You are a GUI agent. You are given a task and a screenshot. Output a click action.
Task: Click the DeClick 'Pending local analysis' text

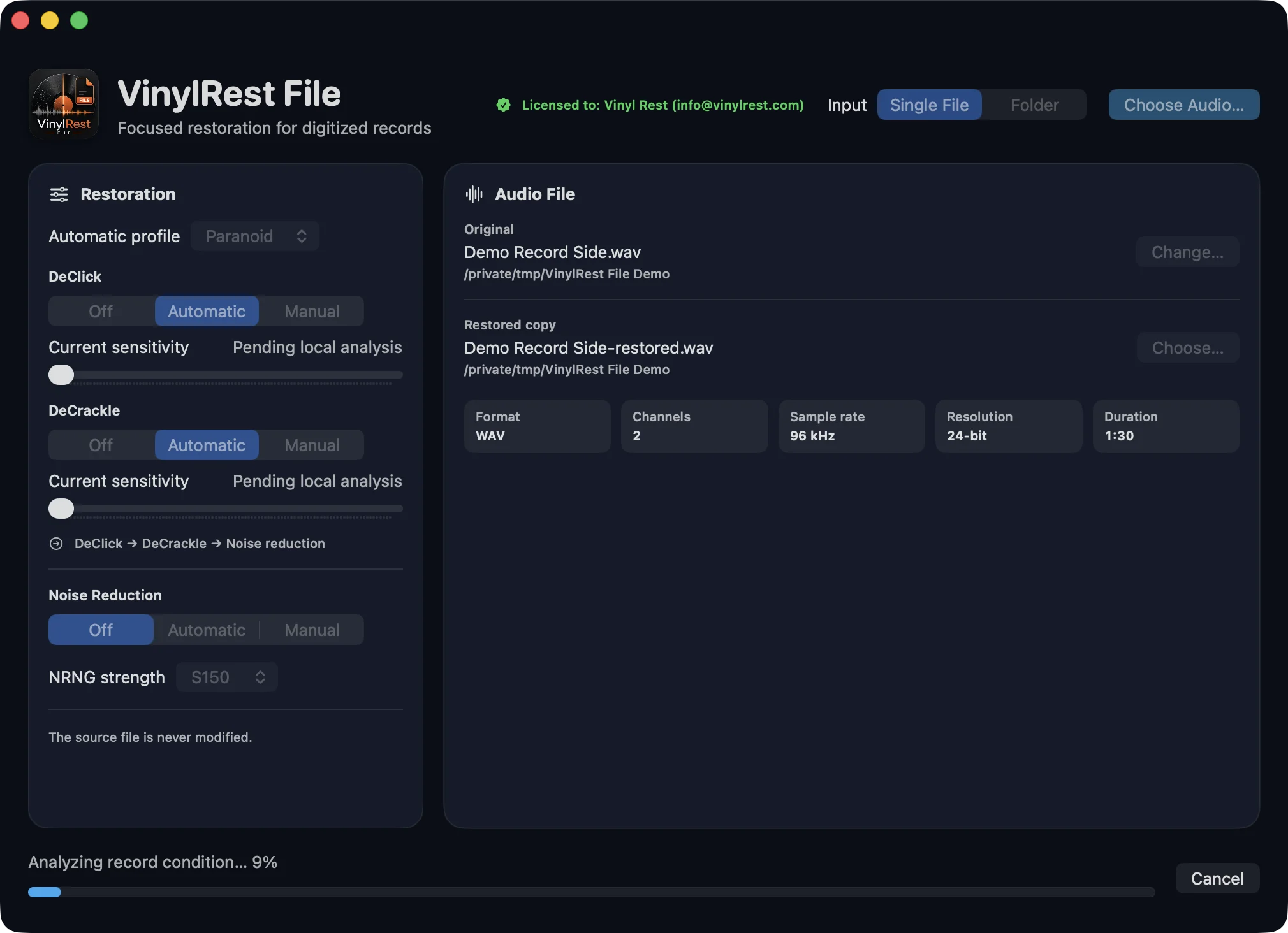pyautogui.click(x=317, y=347)
